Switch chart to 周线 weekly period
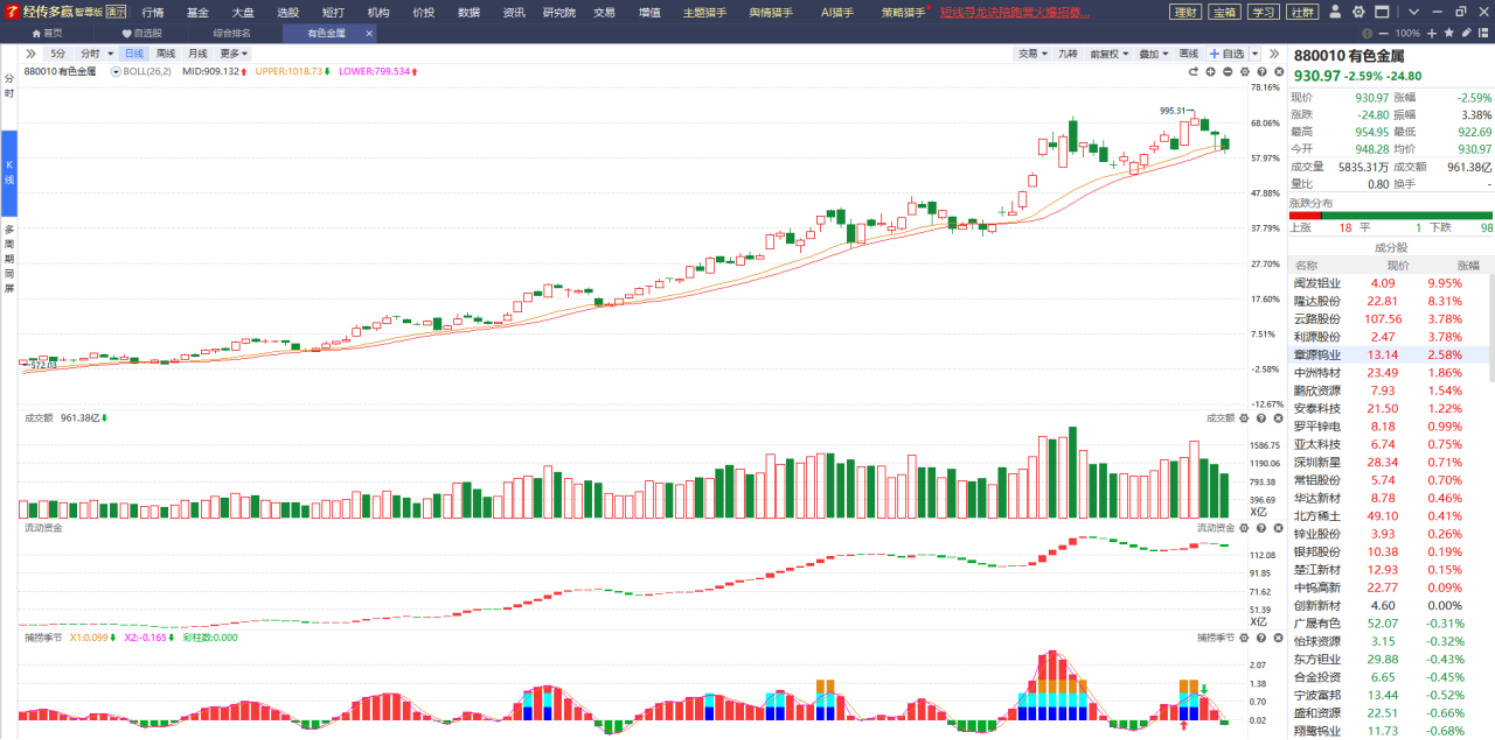The width and height of the screenshot is (1495, 740). point(166,53)
